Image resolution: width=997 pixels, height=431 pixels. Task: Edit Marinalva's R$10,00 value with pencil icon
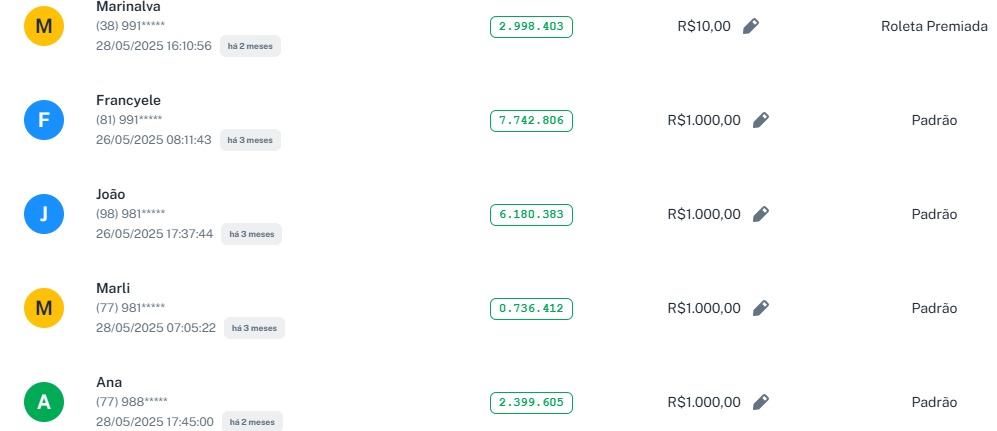(x=751, y=26)
